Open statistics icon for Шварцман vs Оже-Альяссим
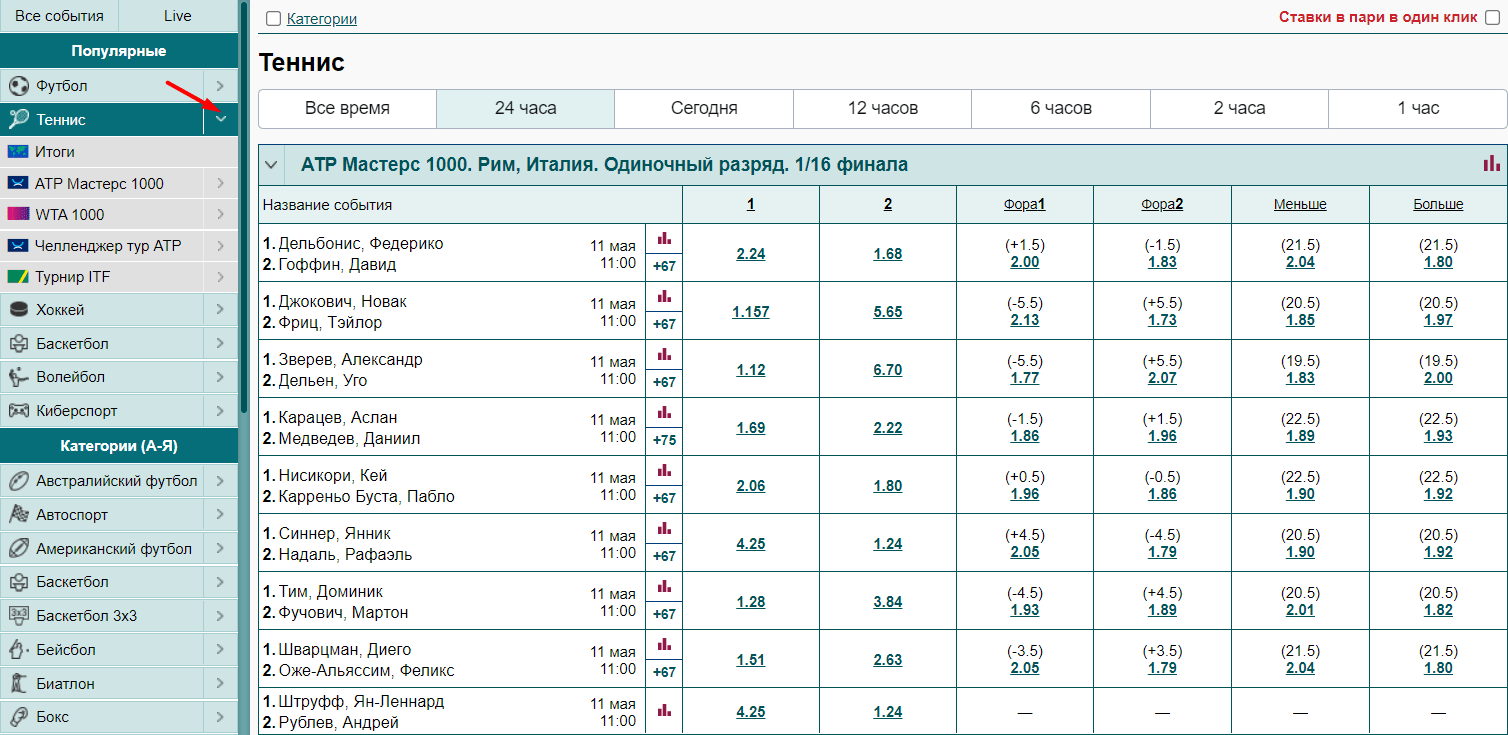This screenshot has height=735, width=1508. coord(664,645)
